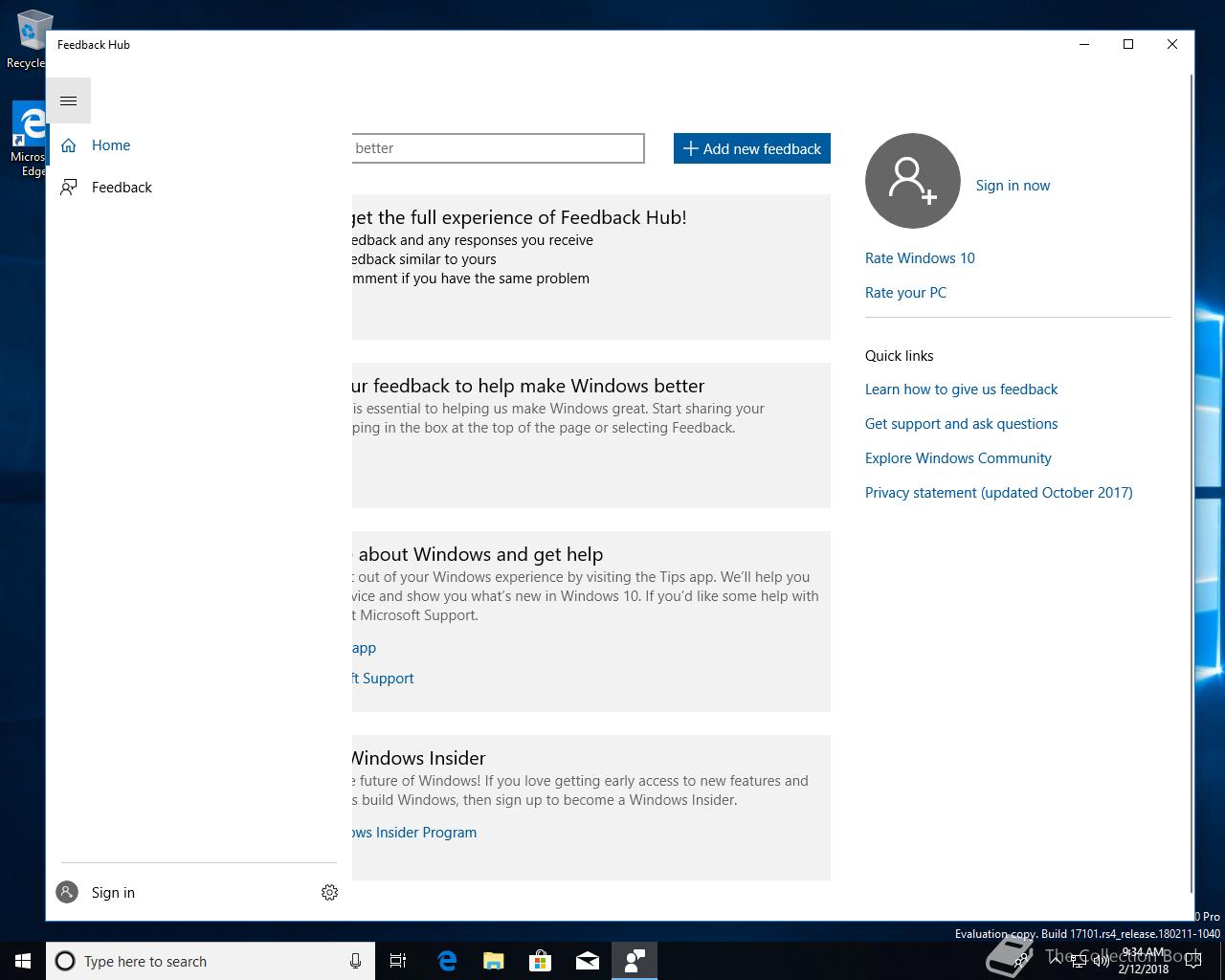Open the Privacy statement link
This screenshot has height=980, width=1225.
click(998, 493)
